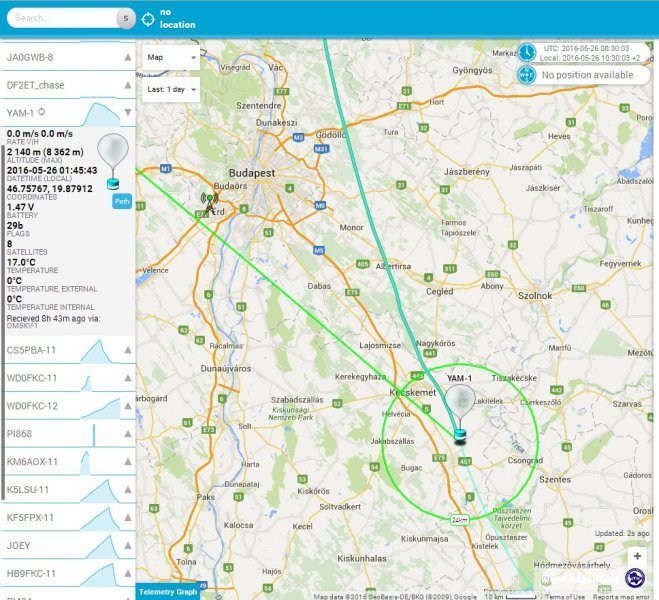Click the K5LSU-11 altitude graph thumbnail

(x=101, y=491)
